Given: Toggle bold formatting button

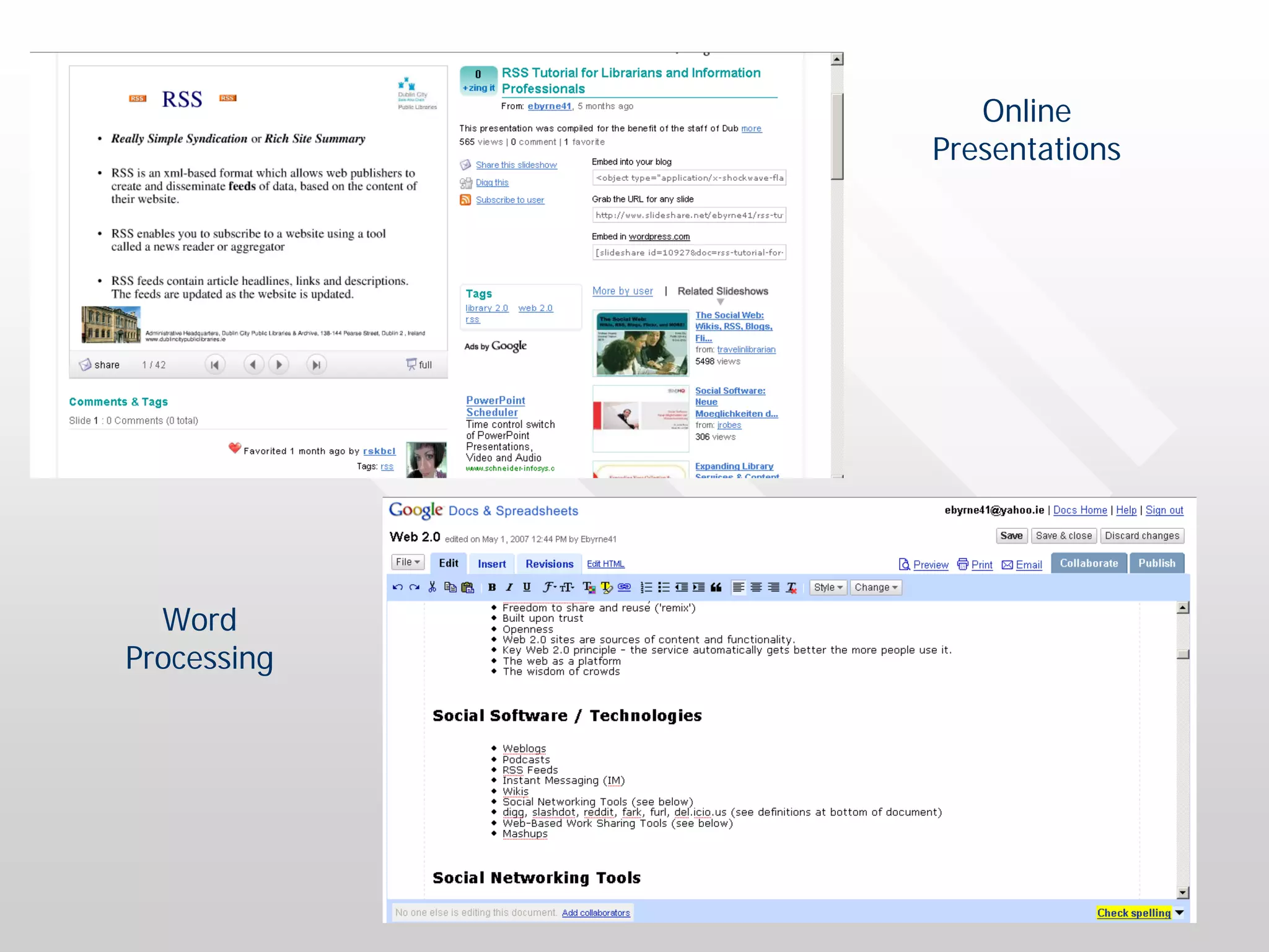Looking at the screenshot, I should pyautogui.click(x=492, y=587).
